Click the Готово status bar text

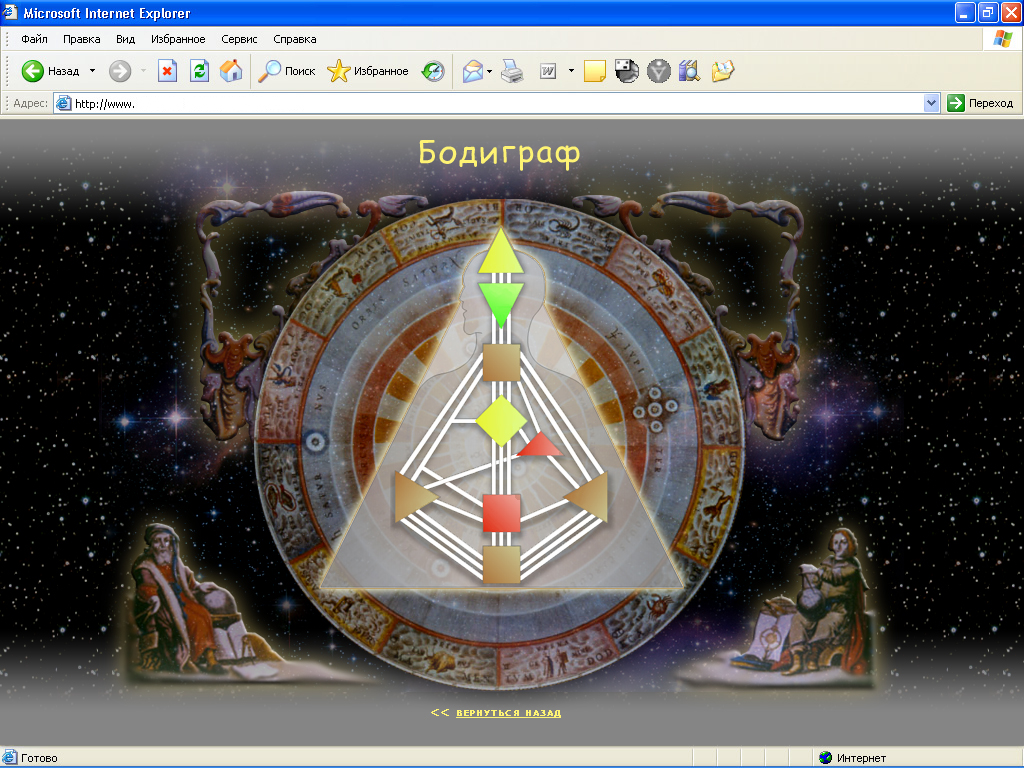(39, 758)
